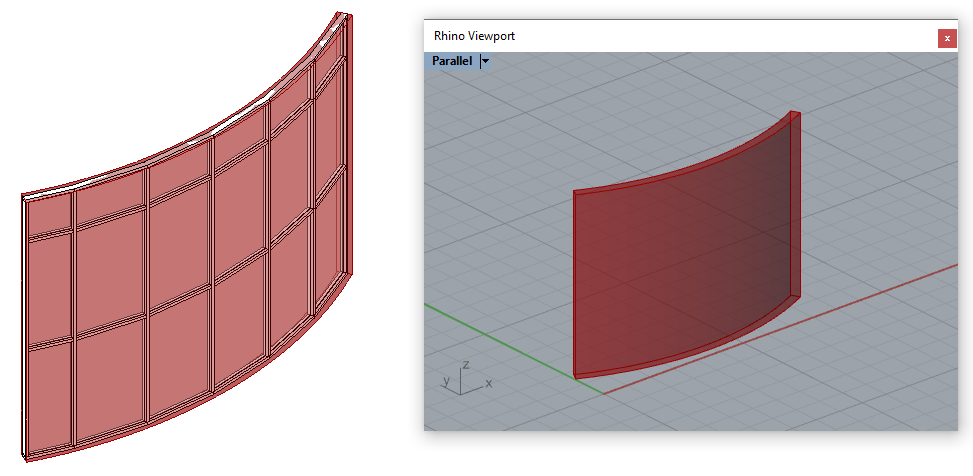973x476 pixels.
Task: Close the Rhino Viewport window
Action: tap(946, 38)
